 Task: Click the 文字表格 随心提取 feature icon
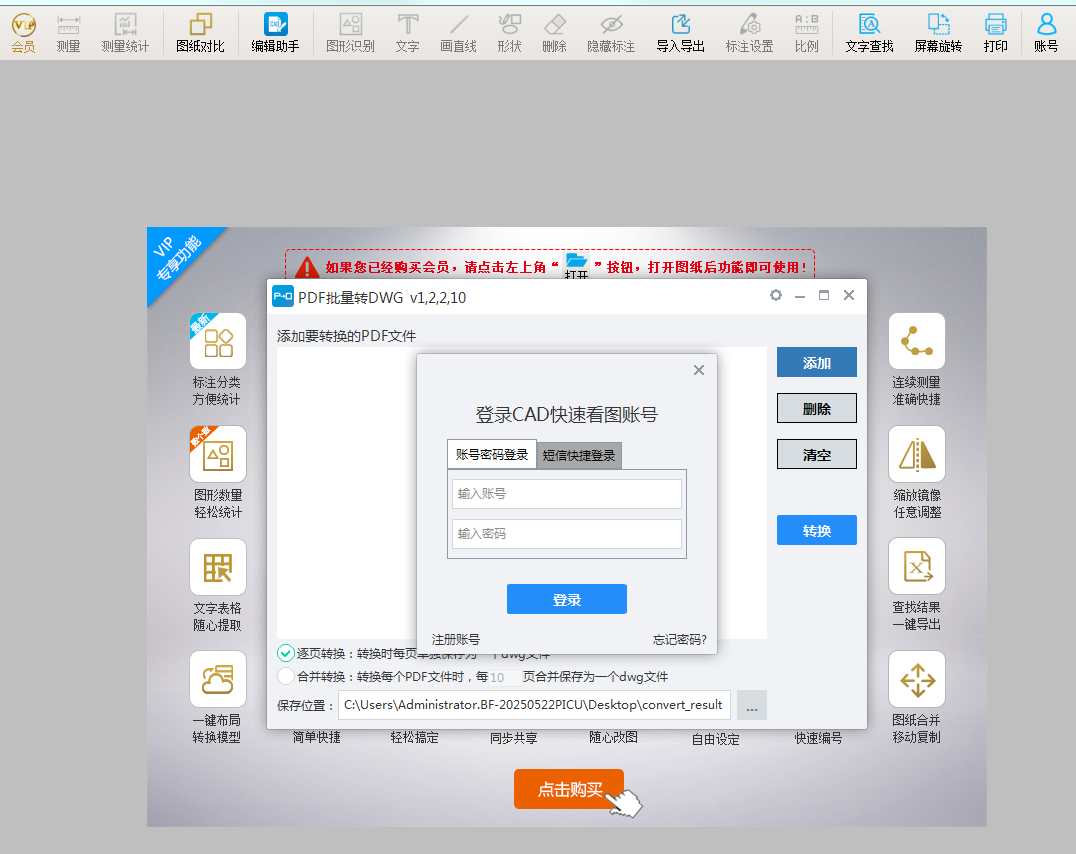(218, 567)
